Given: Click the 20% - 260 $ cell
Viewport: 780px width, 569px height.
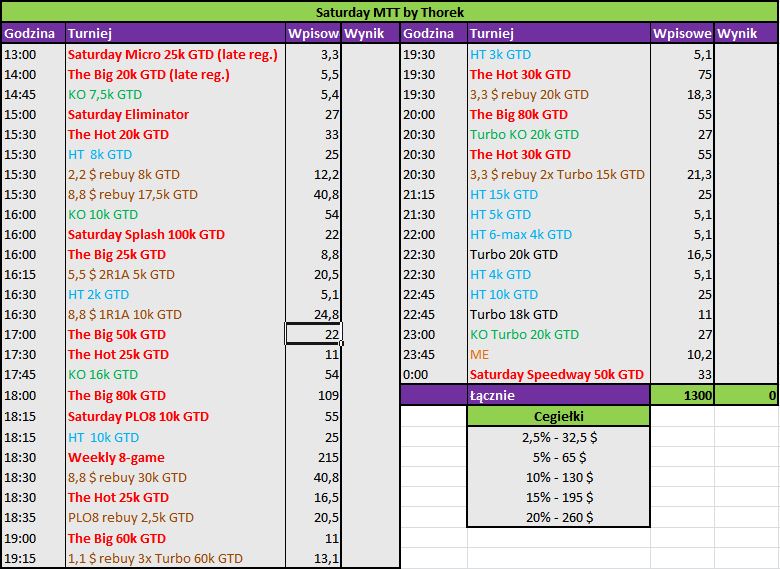Looking at the screenshot, I should point(559,517).
